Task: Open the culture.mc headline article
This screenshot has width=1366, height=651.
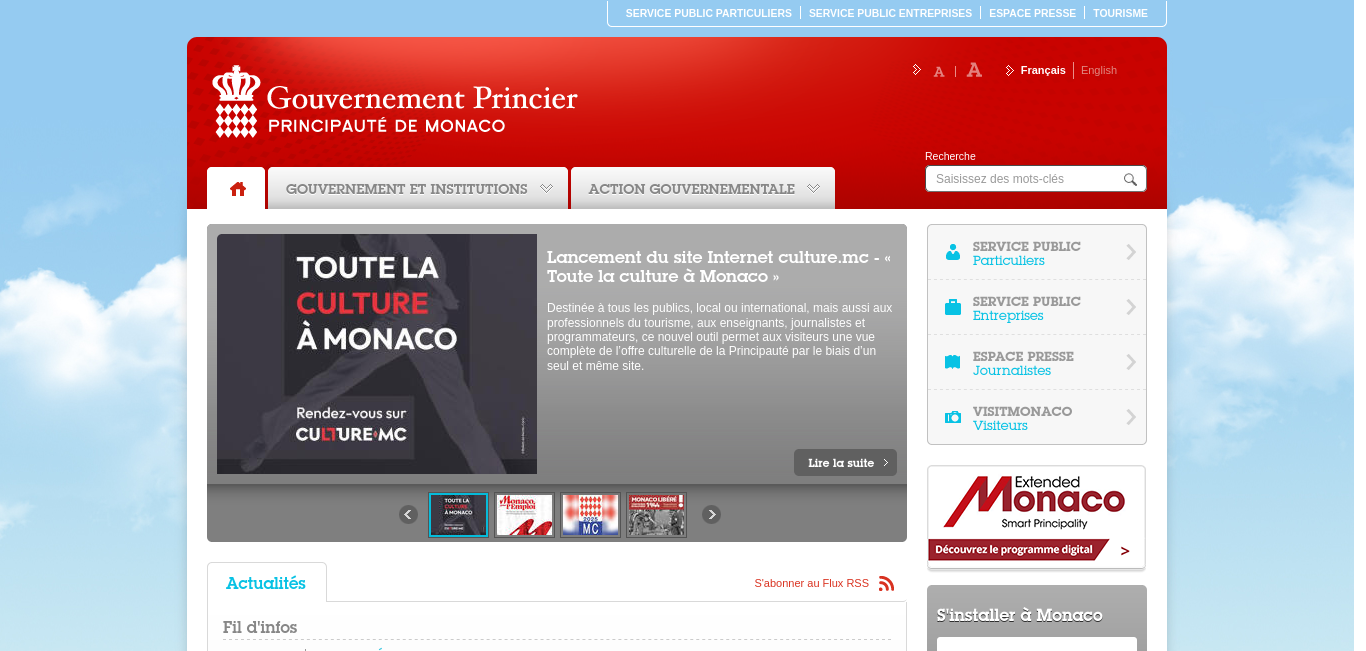Action: (719, 266)
